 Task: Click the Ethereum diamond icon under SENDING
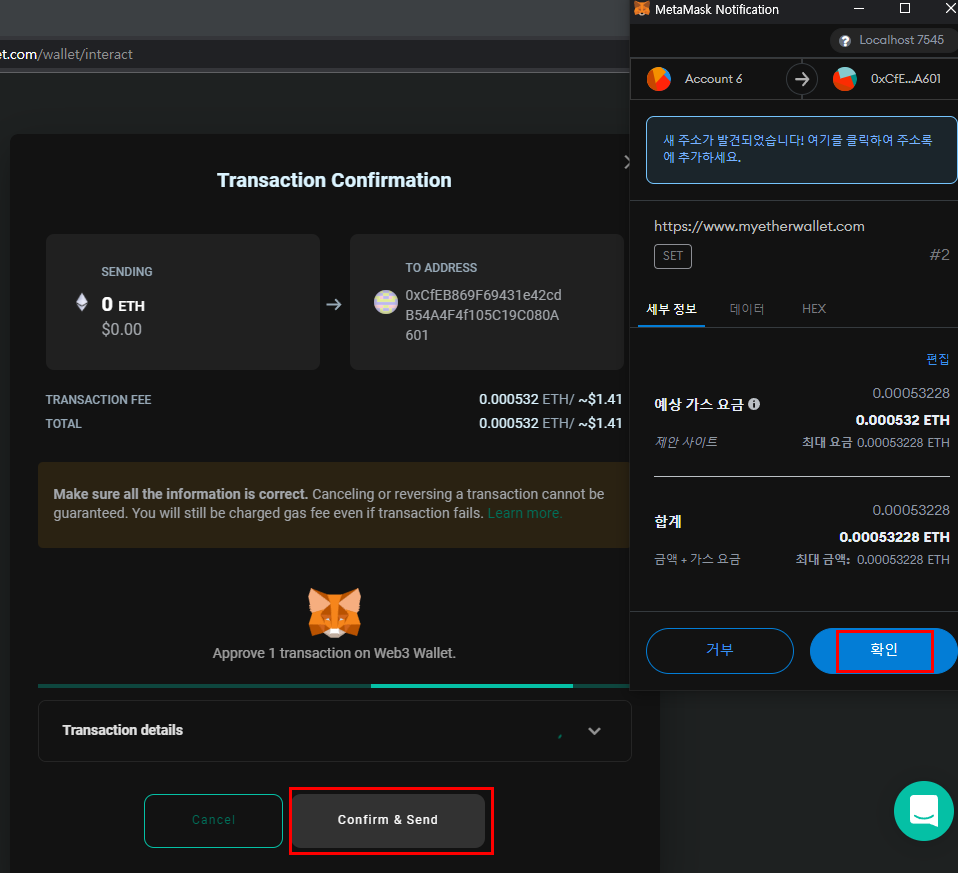(82, 302)
